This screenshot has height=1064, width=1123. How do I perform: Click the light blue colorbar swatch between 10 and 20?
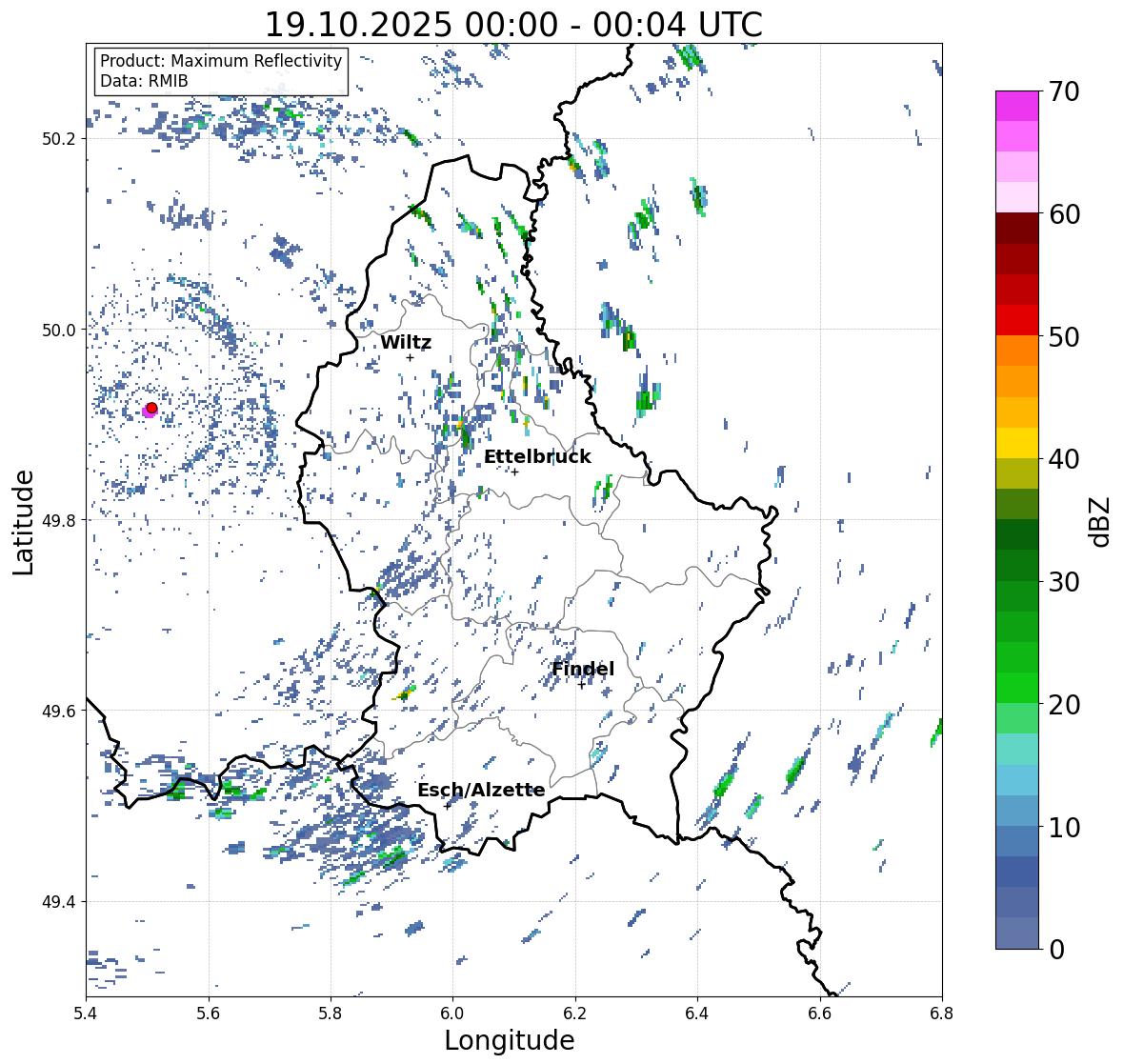1017,780
